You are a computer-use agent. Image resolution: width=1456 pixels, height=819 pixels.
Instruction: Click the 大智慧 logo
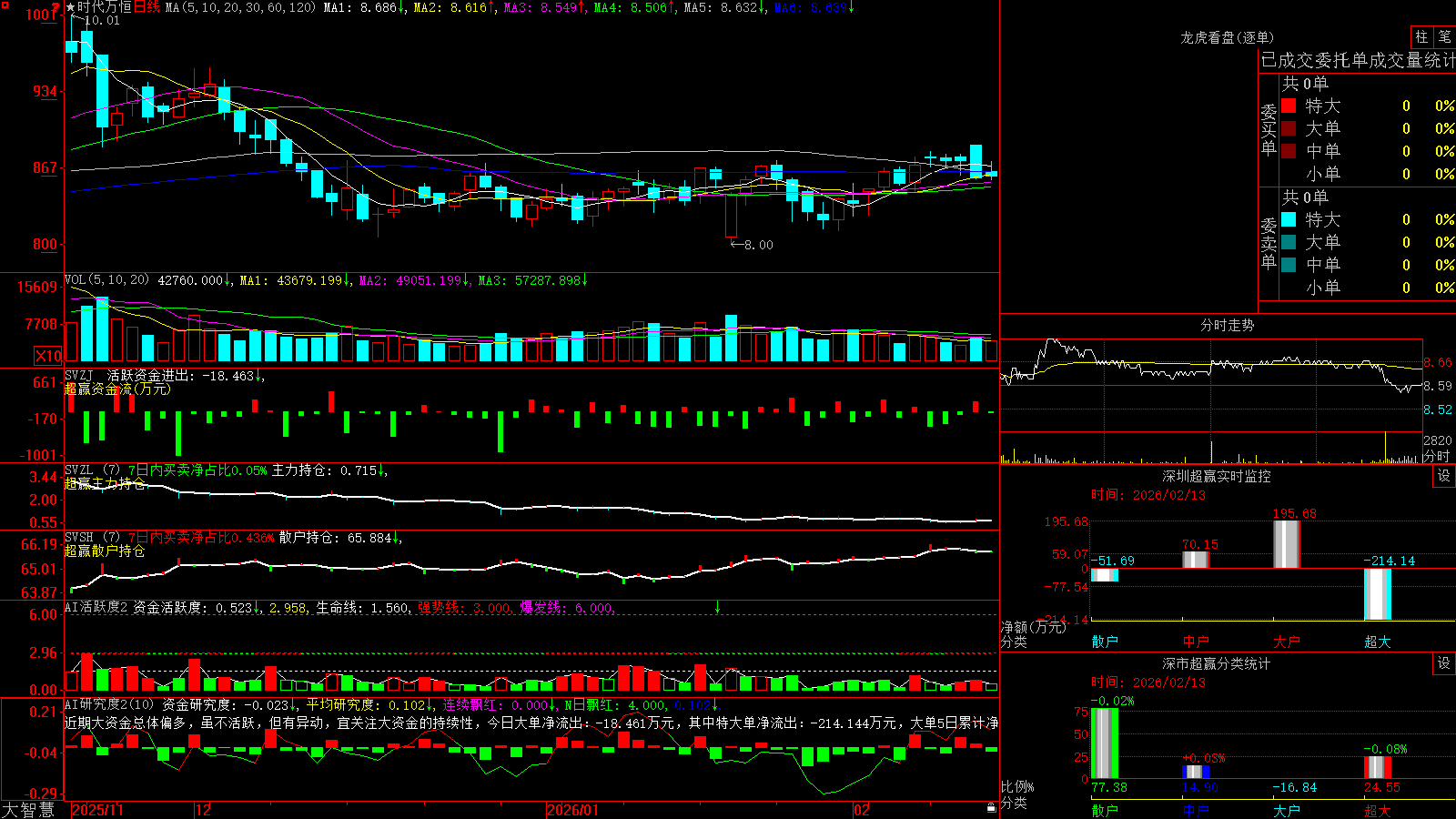(x=28, y=810)
